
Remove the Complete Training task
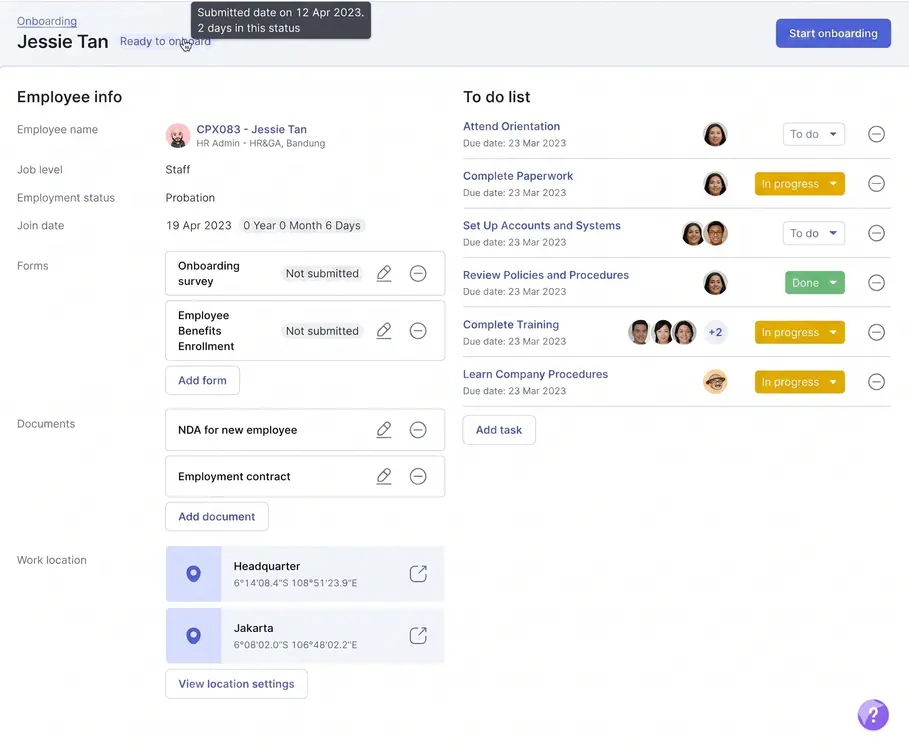876,331
